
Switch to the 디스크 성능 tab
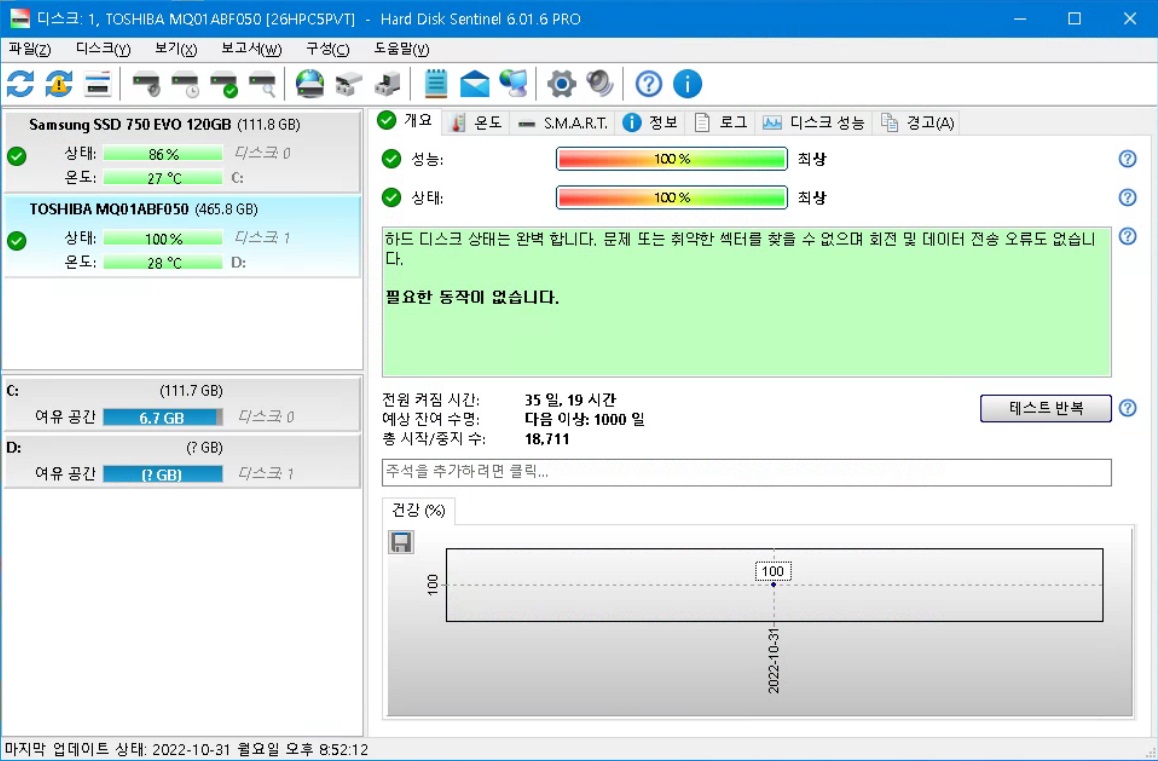814,123
